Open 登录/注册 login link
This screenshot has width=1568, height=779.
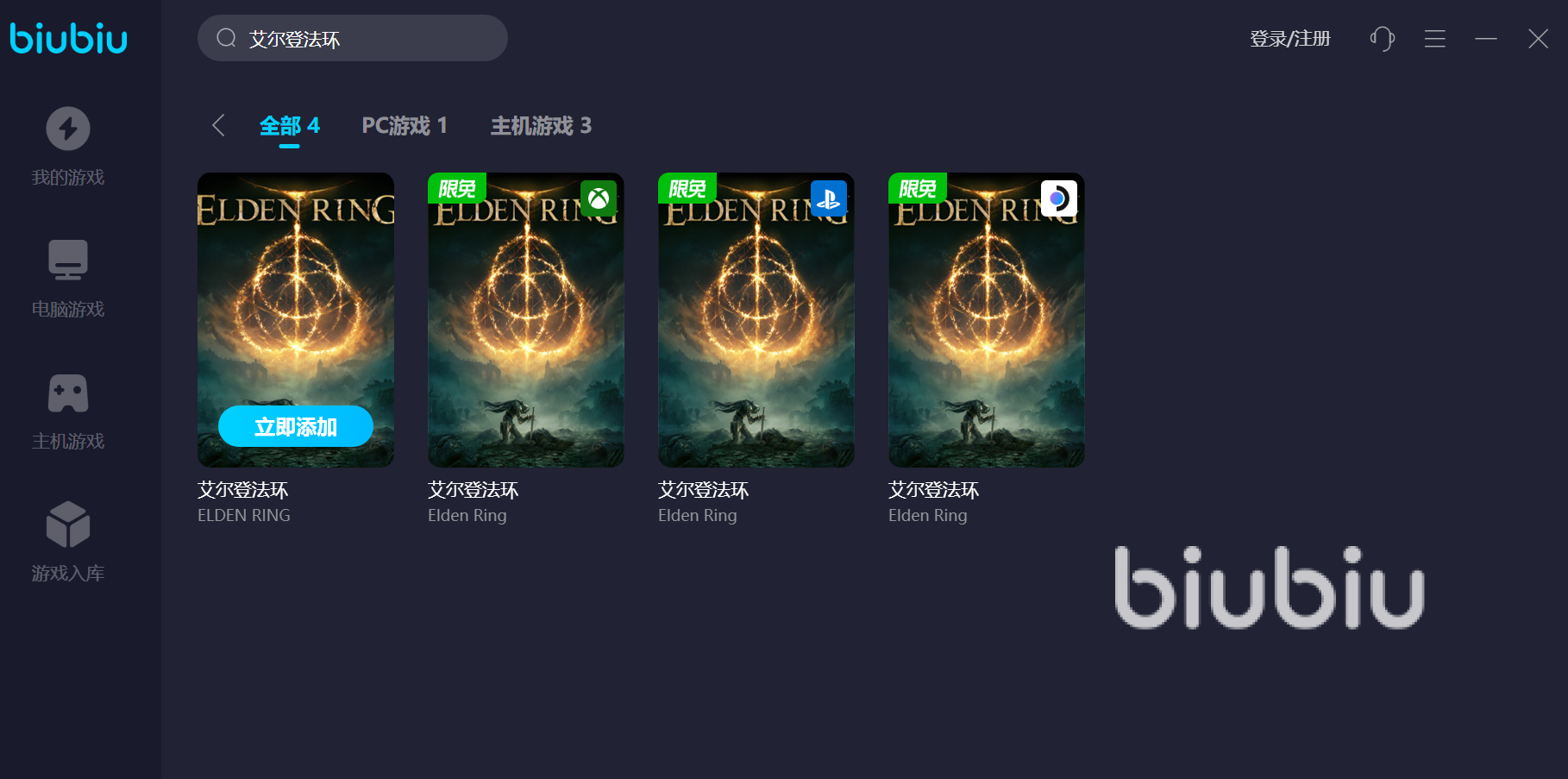[1290, 39]
